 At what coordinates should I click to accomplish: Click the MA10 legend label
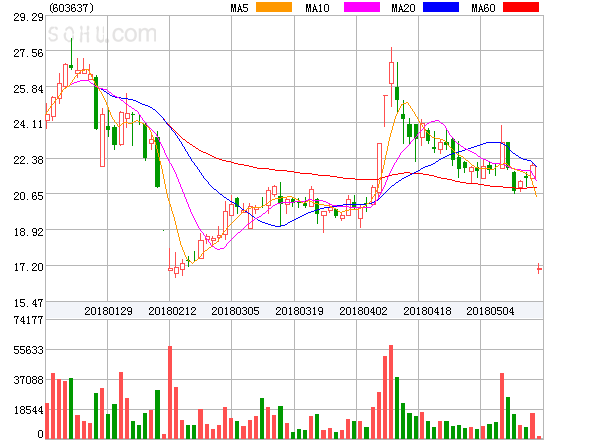point(317,8)
